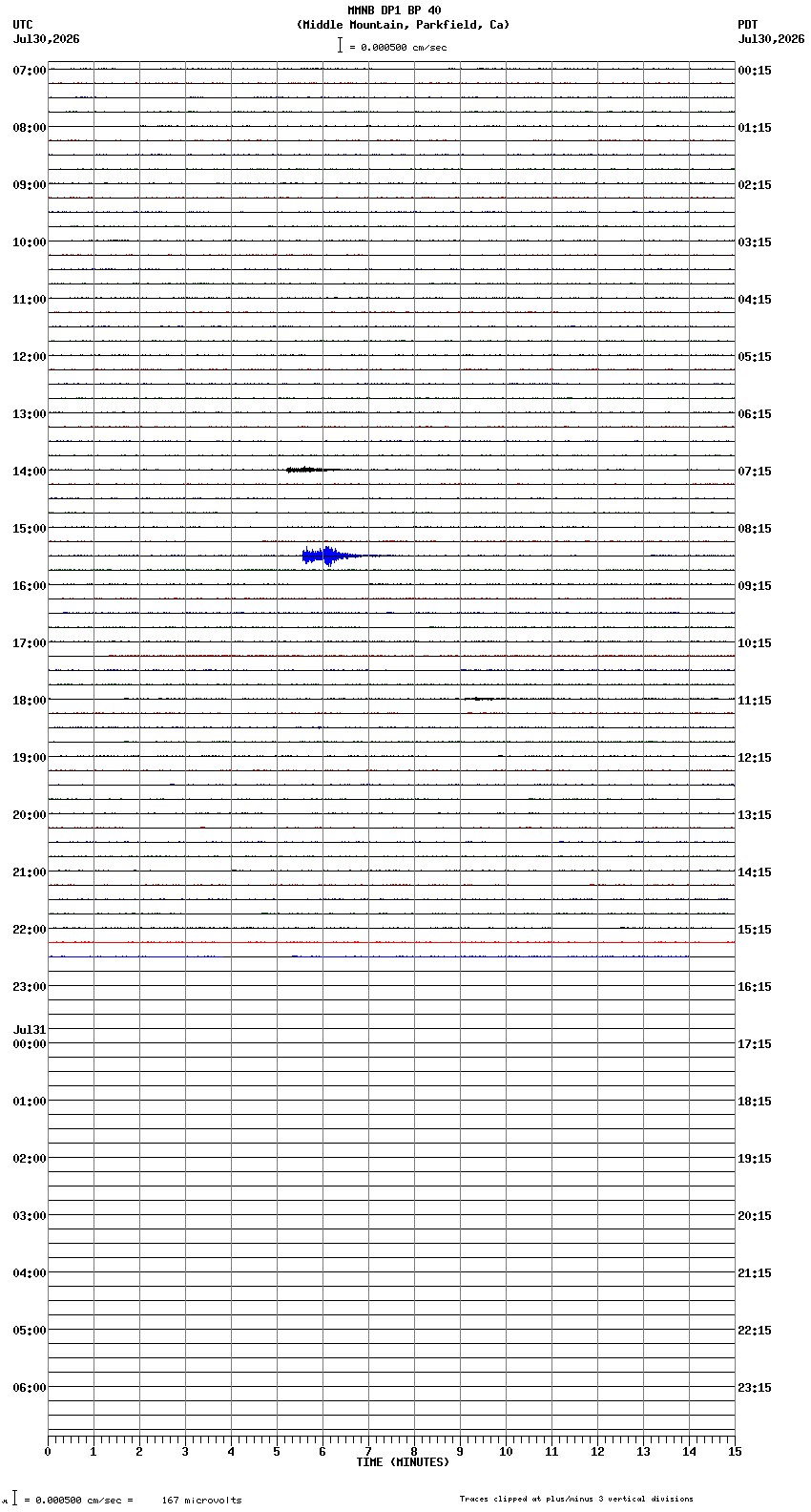This screenshot has height=1512, width=811.
Task: Click the '17:00' UTC time label
Action: pos(30,643)
